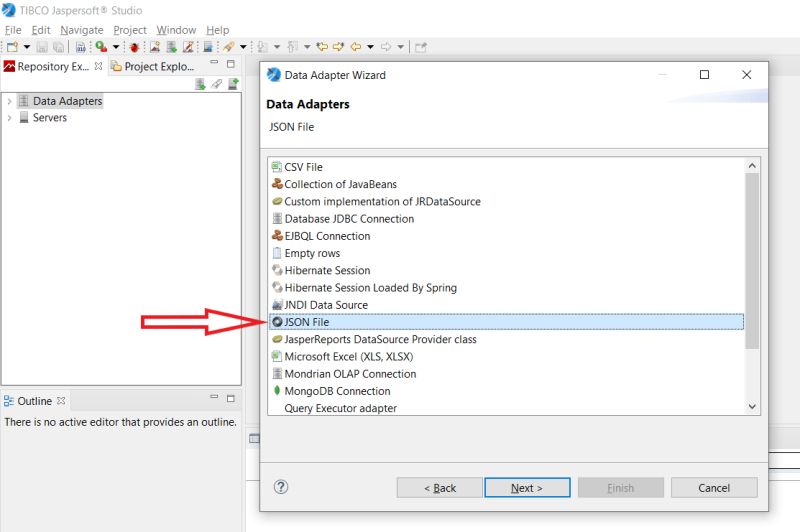Open the Navigate menu
Screen dimensions: 800x532
point(82,30)
